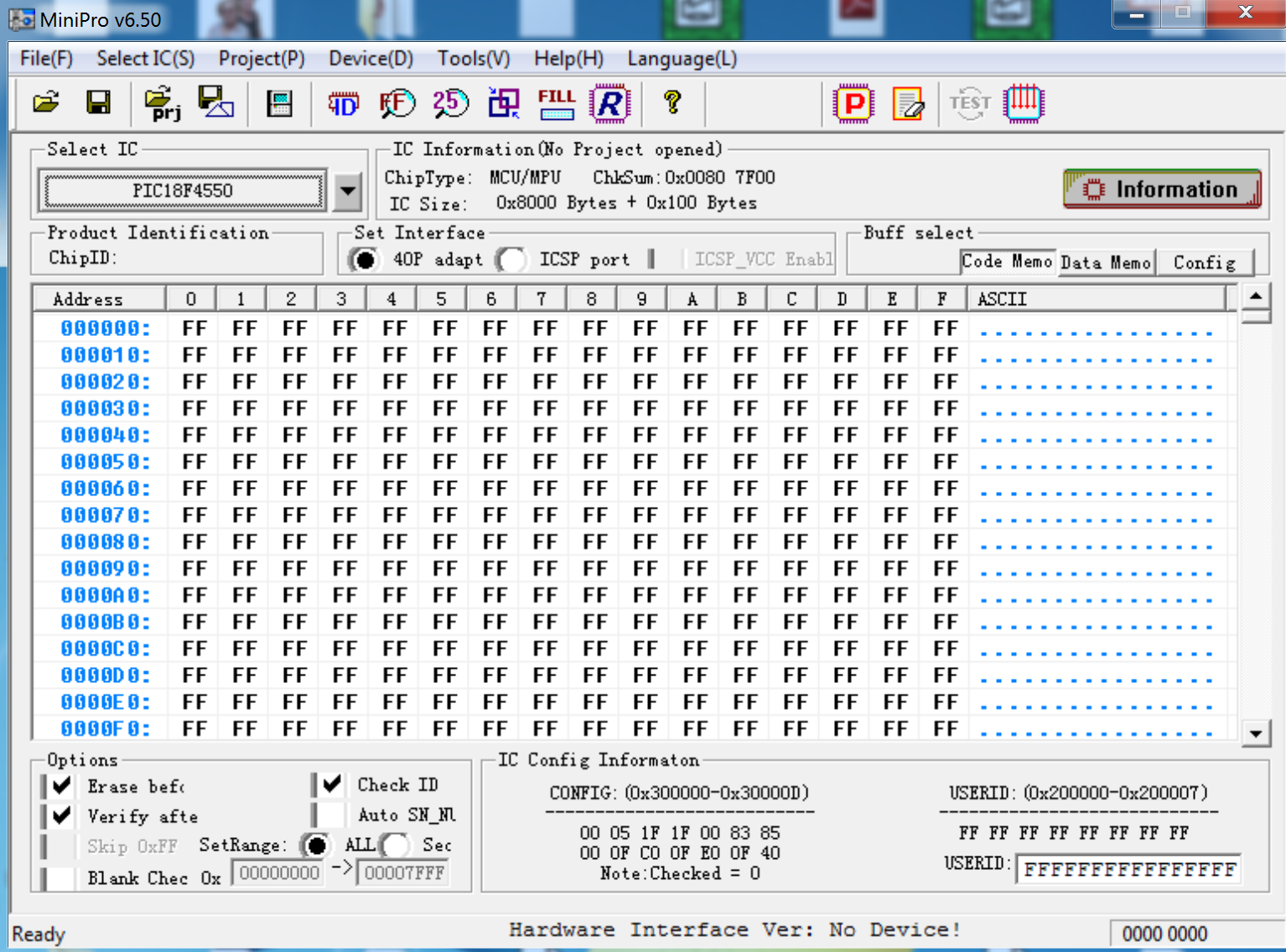Click the PIC18F4550 chip selection button
This screenshot has width=1286, height=952.
(x=184, y=191)
